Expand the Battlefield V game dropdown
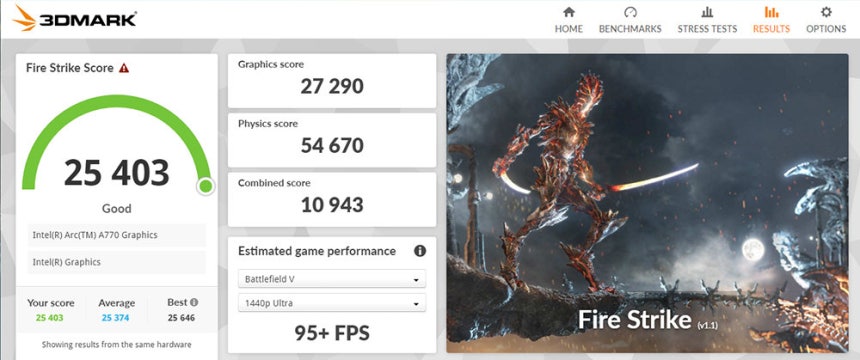This screenshot has height=360, width=860. tap(332, 279)
